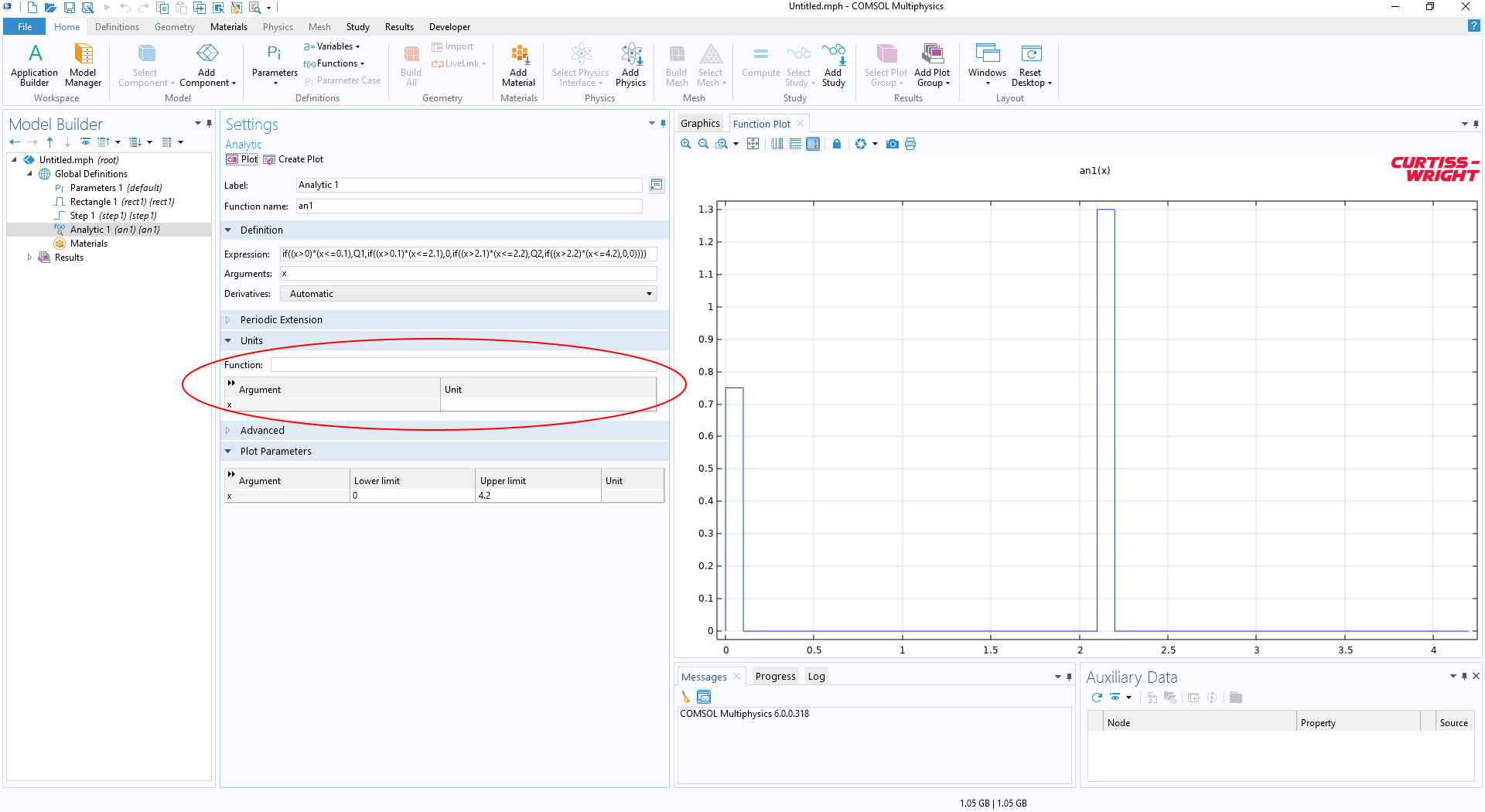
Task: Click the Add Study icon
Action: tap(833, 65)
